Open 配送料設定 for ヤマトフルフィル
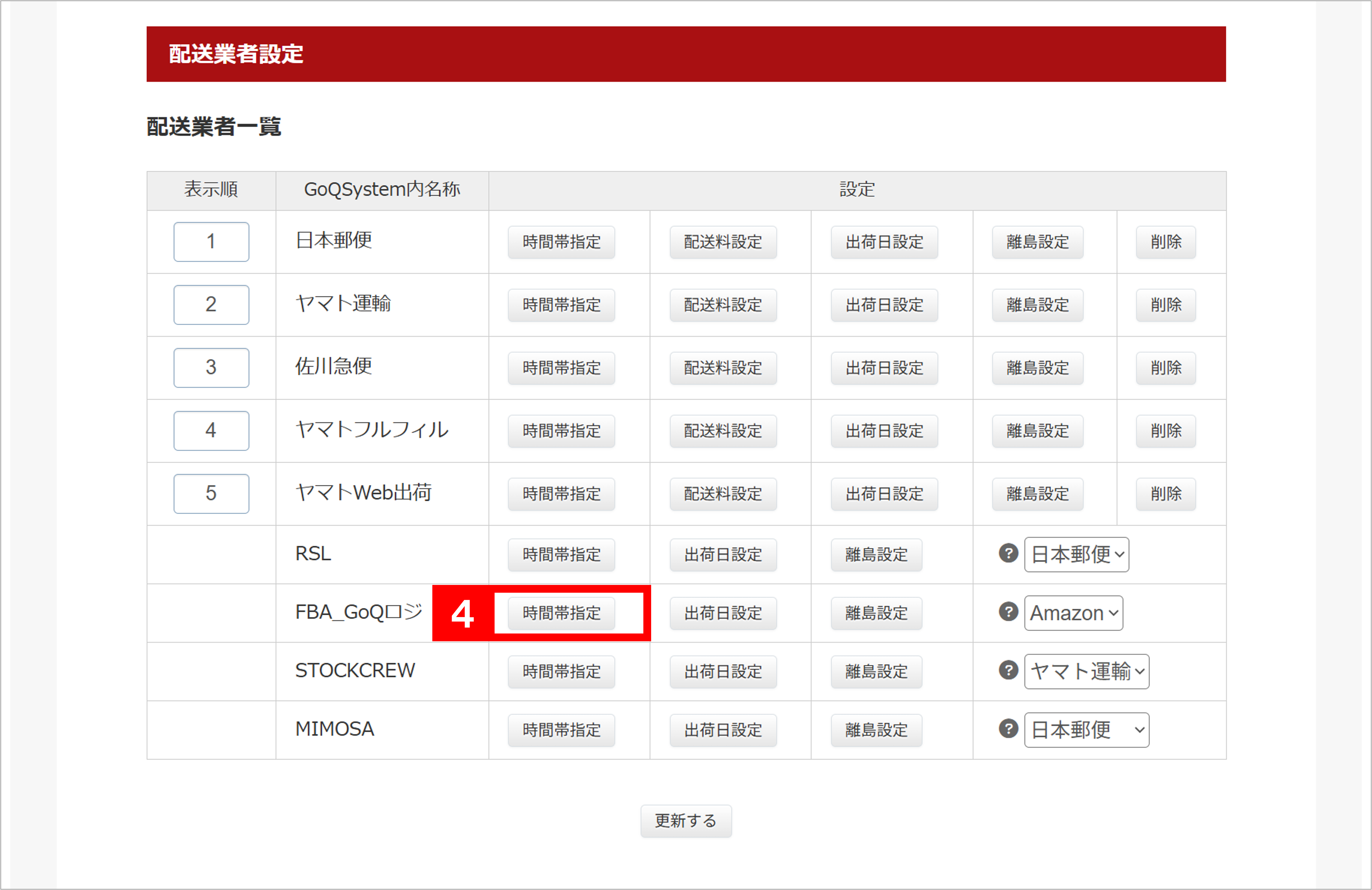This screenshot has width=1372, height=890. (723, 431)
